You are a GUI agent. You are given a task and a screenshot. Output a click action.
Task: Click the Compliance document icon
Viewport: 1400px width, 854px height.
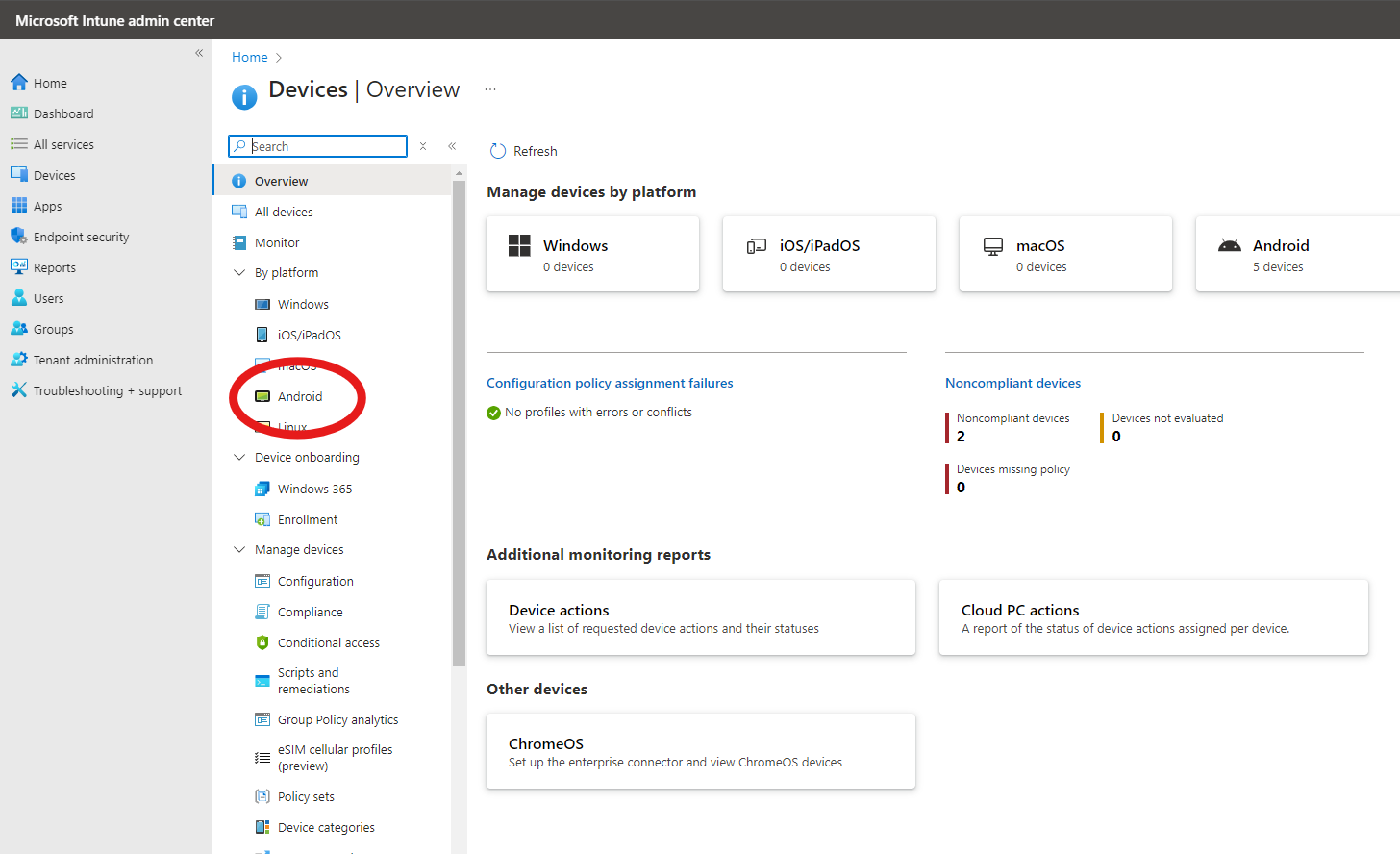pos(262,612)
